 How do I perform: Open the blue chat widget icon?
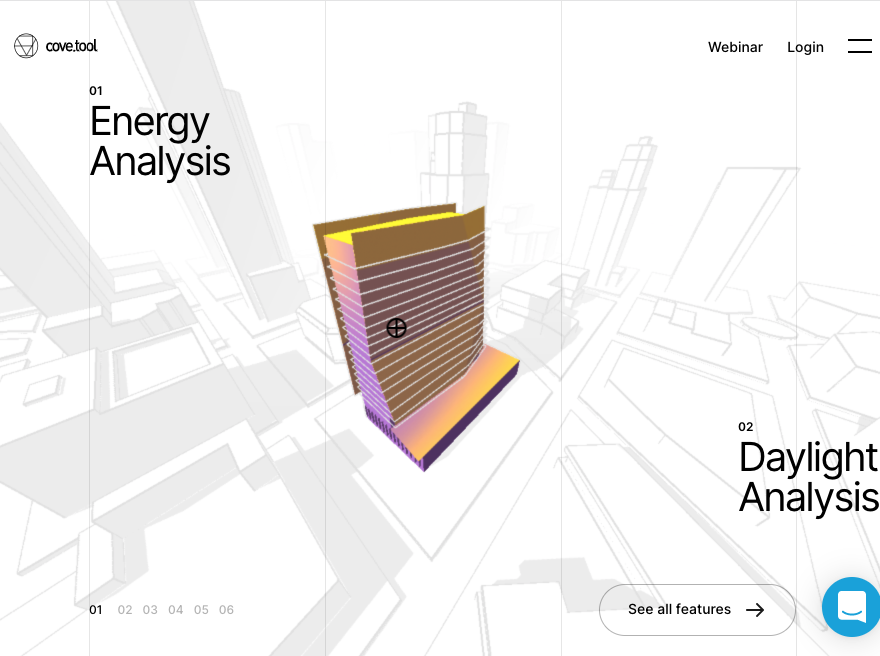click(x=851, y=607)
